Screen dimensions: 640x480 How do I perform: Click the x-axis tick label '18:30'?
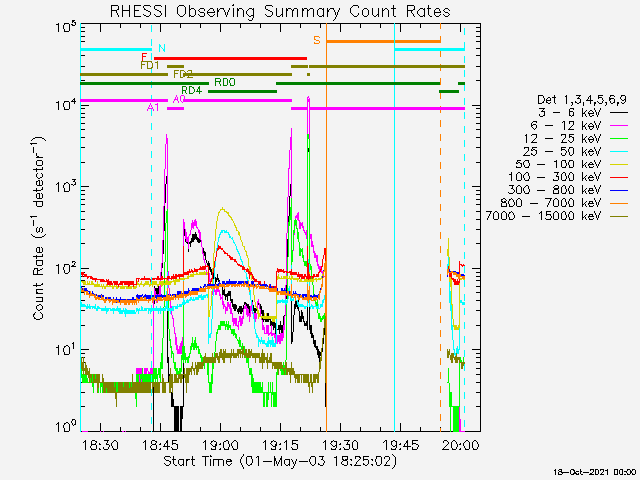tap(100, 445)
